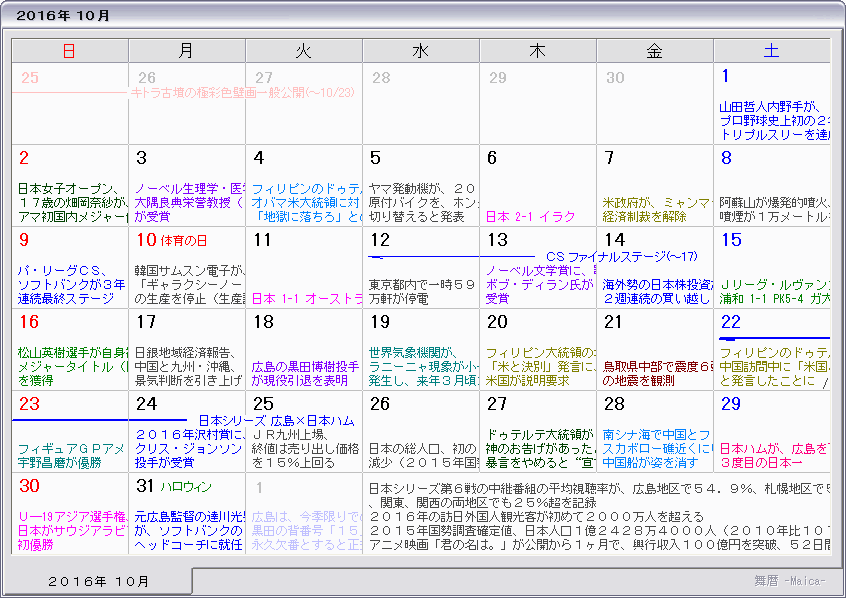Select the 水 (Wednesday) column header
Screen dimensions: 846x598
(421, 49)
